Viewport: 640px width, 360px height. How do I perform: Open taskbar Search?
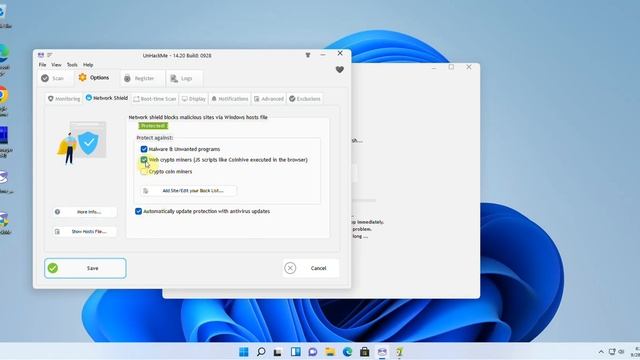261,352
